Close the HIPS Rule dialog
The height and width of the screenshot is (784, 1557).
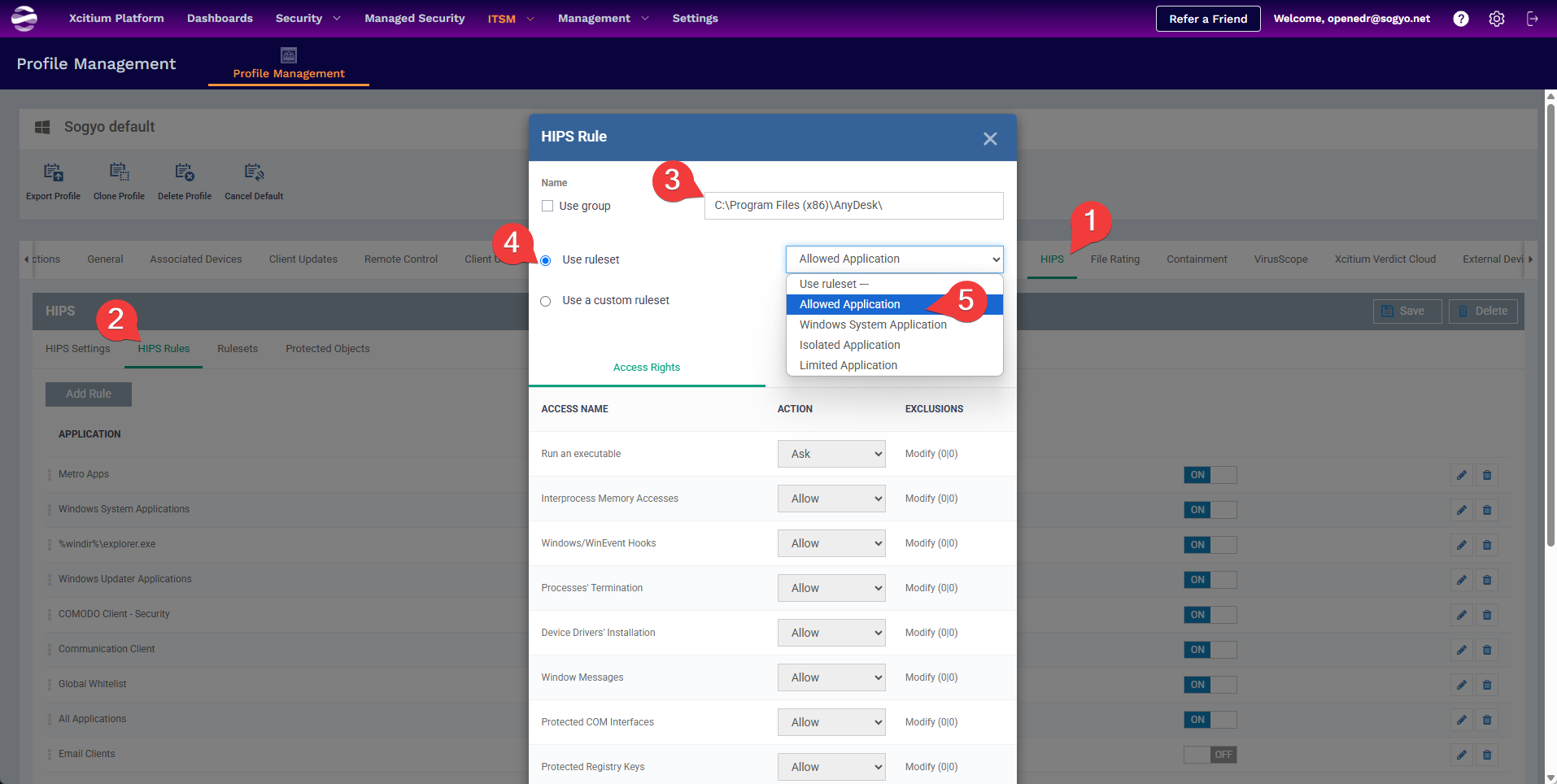[x=990, y=139]
